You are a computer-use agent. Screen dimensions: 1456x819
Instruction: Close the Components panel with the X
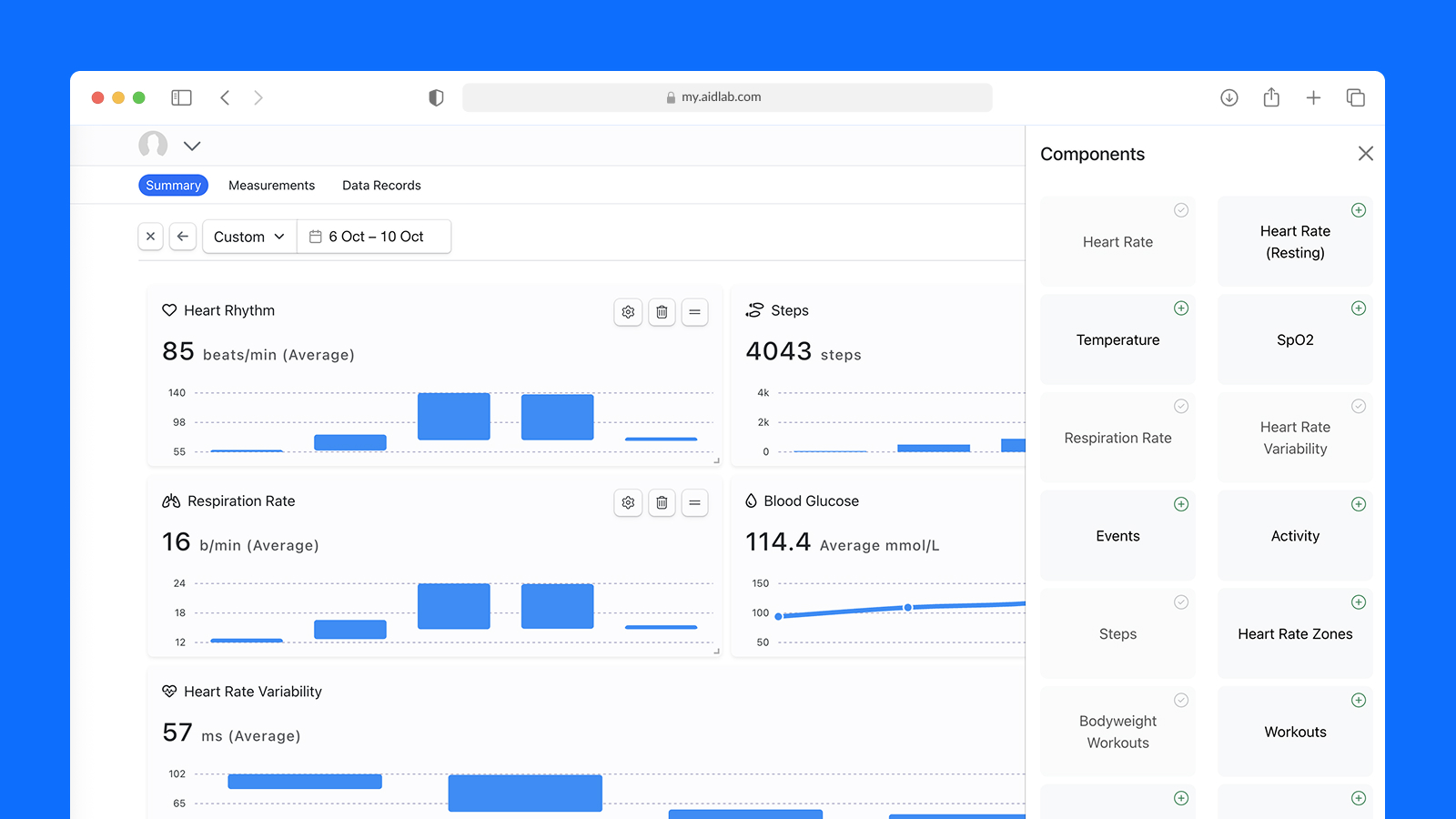[1366, 153]
